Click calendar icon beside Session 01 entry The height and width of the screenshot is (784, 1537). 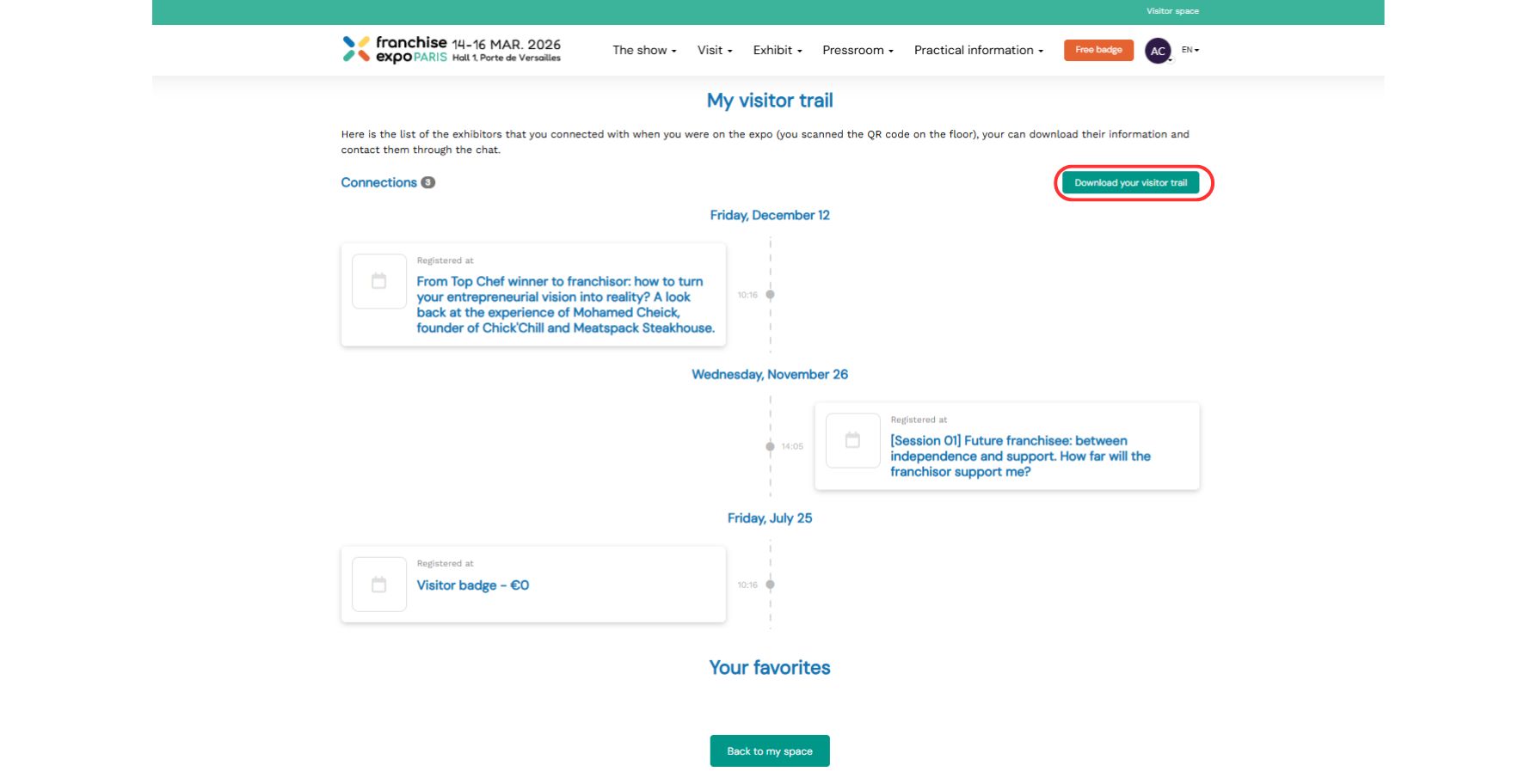852,440
